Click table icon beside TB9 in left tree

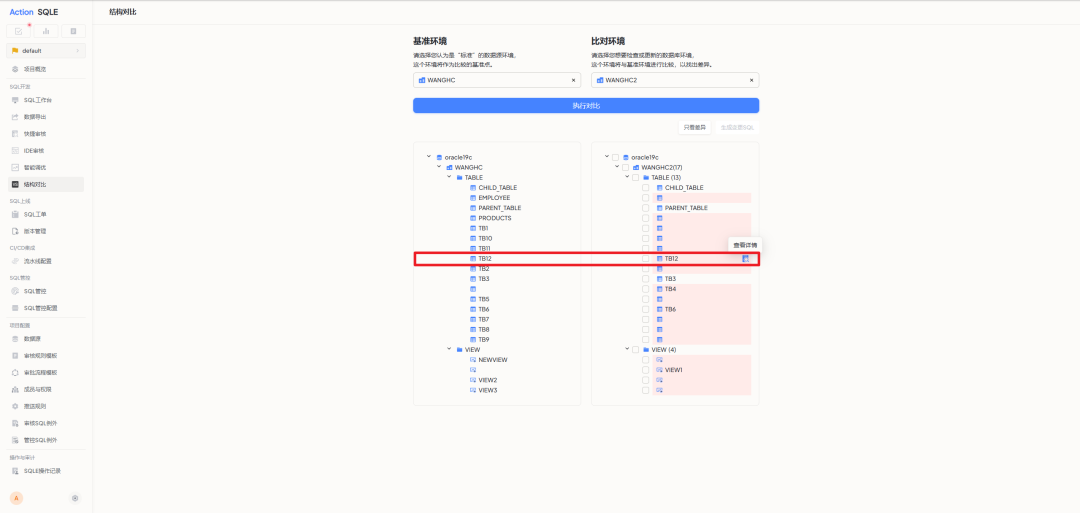click(472, 339)
